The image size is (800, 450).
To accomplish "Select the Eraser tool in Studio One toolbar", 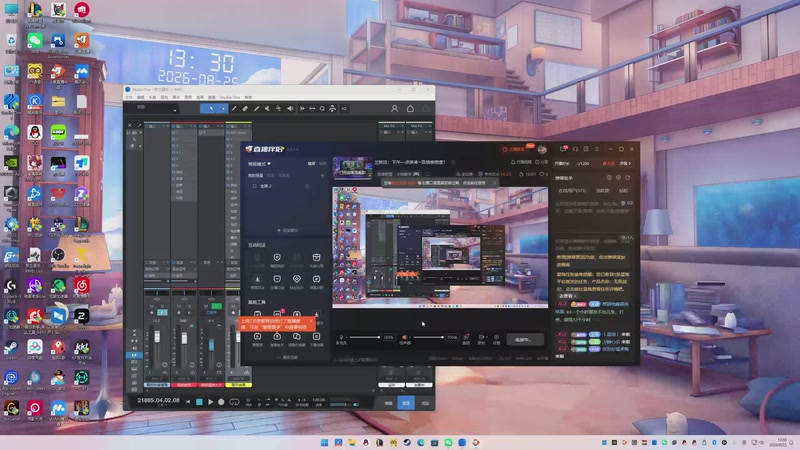I will click(x=245, y=109).
